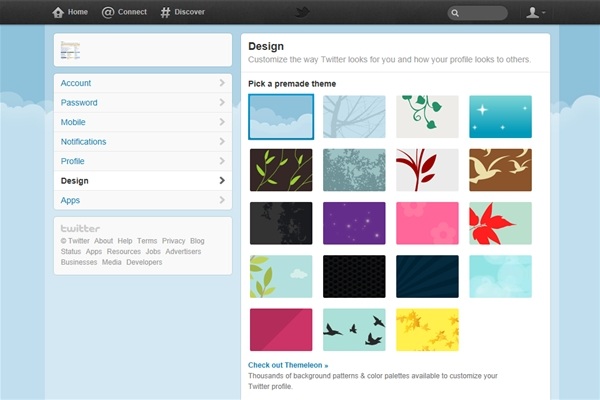The height and width of the screenshot is (400, 600).
Task: Click the Advertisers footer link
Action: coord(183,251)
